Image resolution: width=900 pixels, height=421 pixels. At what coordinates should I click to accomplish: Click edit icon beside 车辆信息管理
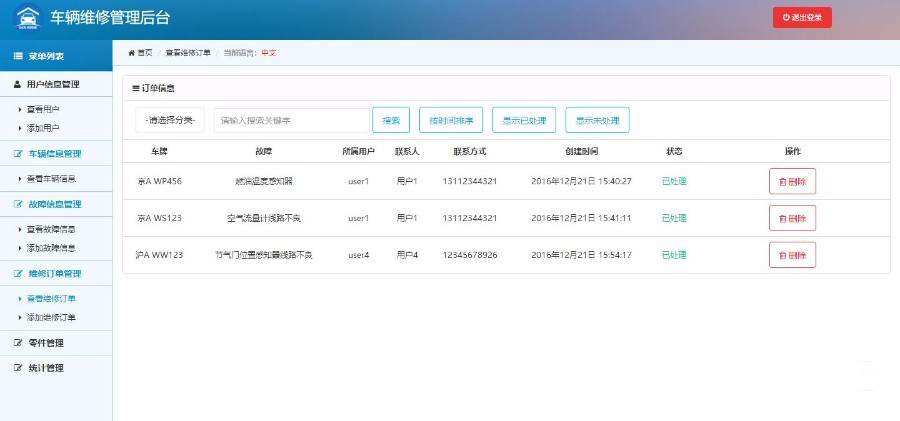18,154
